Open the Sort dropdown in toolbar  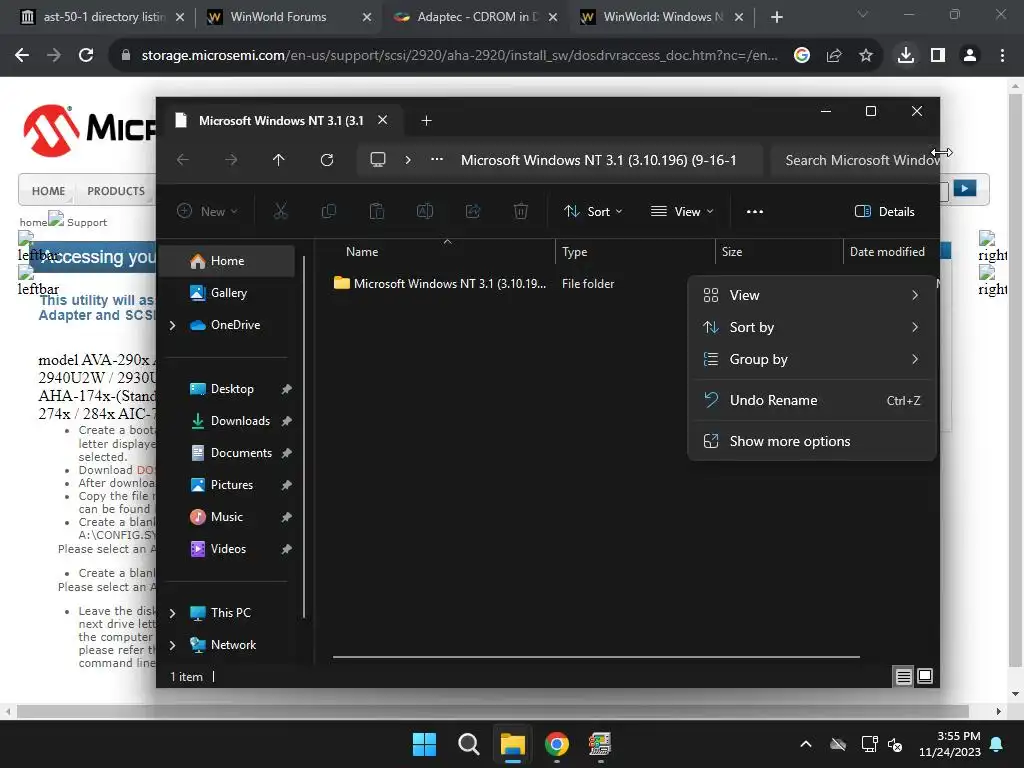[593, 211]
